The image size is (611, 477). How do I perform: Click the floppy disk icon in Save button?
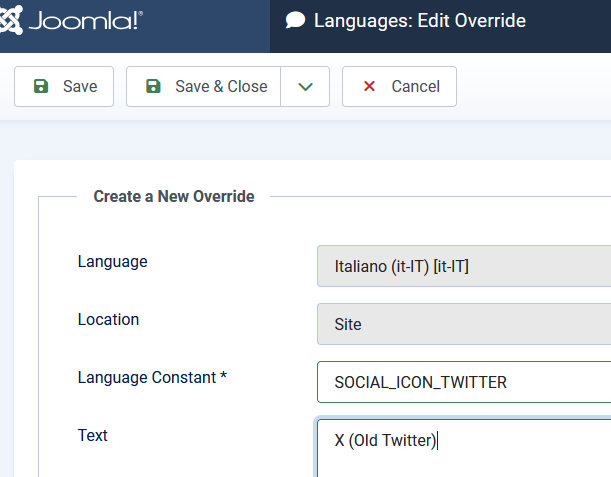[41, 87]
